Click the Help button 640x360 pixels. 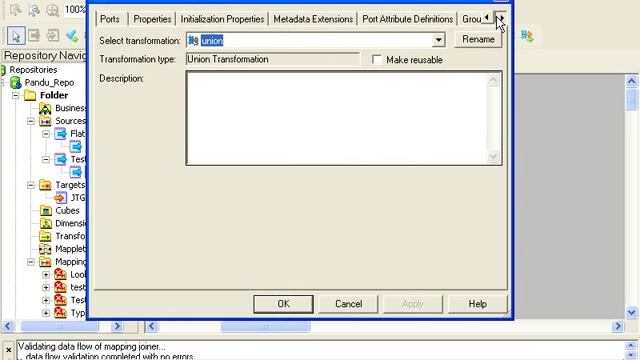coord(478,304)
